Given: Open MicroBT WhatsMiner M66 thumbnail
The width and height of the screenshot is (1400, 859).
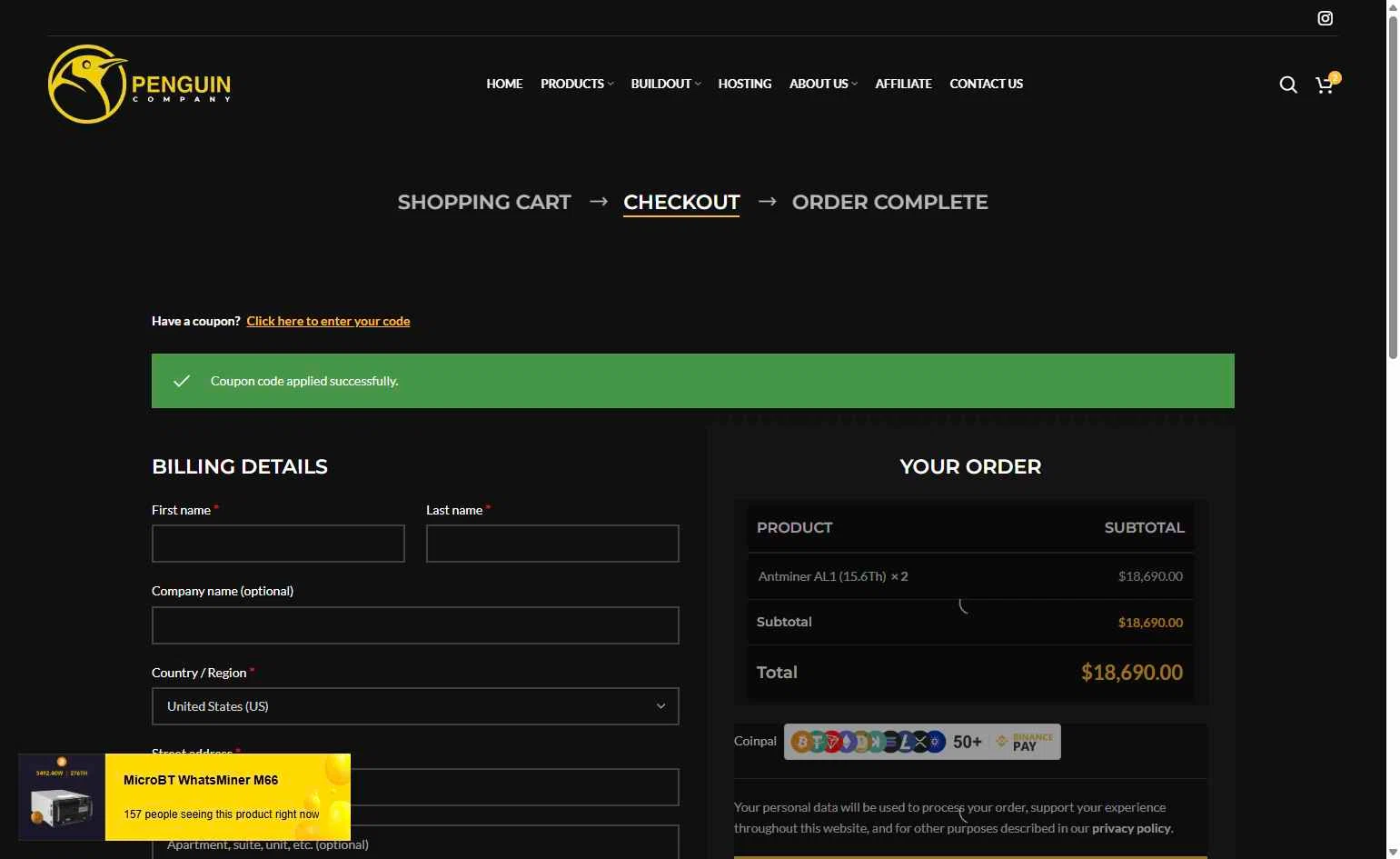Looking at the screenshot, I should tap(62, 797).
